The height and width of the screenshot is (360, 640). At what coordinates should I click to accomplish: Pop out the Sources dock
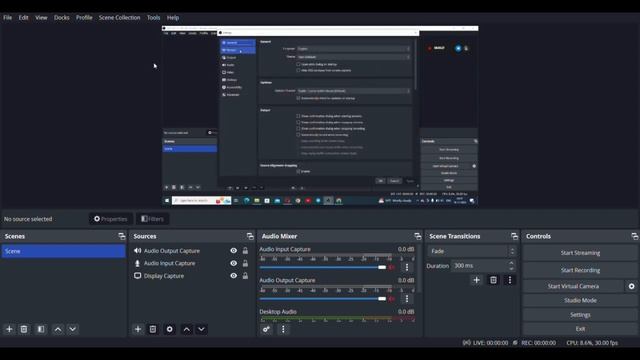(250, 236)
